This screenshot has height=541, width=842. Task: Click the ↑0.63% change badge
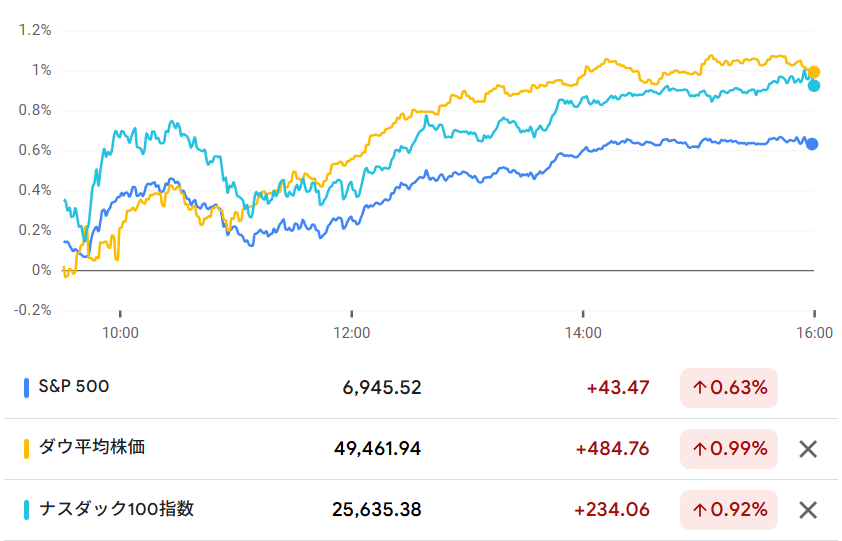pos(729,388)
